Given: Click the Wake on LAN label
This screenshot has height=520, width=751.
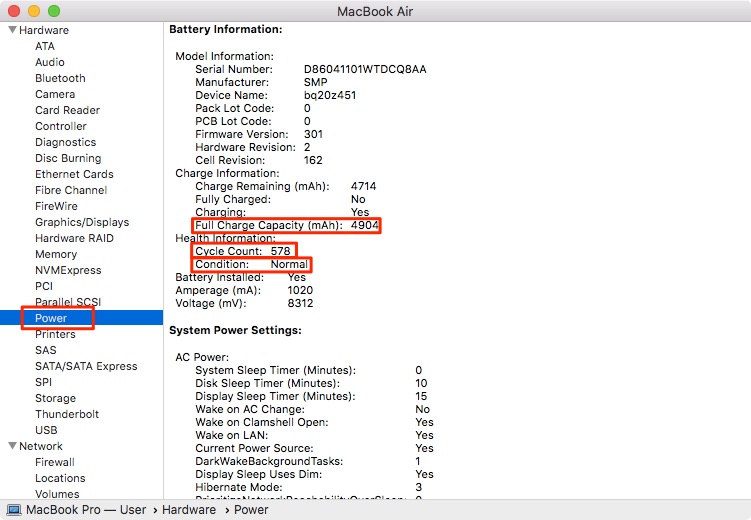Looking at the screenshot, I should click(231, 435).
